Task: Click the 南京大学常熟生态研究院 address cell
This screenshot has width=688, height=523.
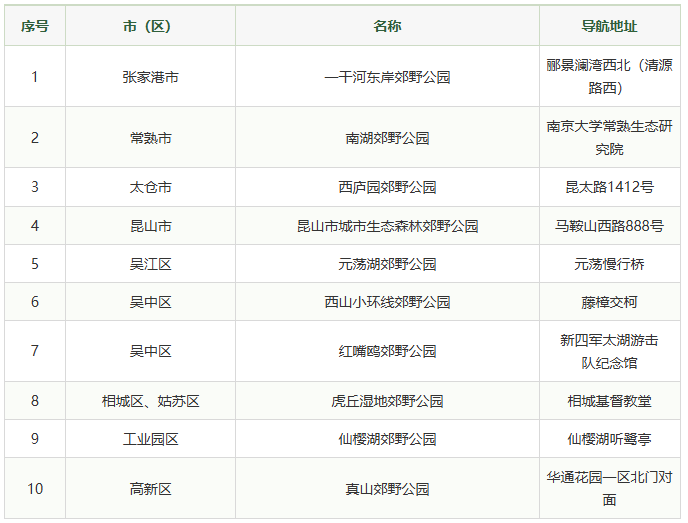Action: point(609,138)
